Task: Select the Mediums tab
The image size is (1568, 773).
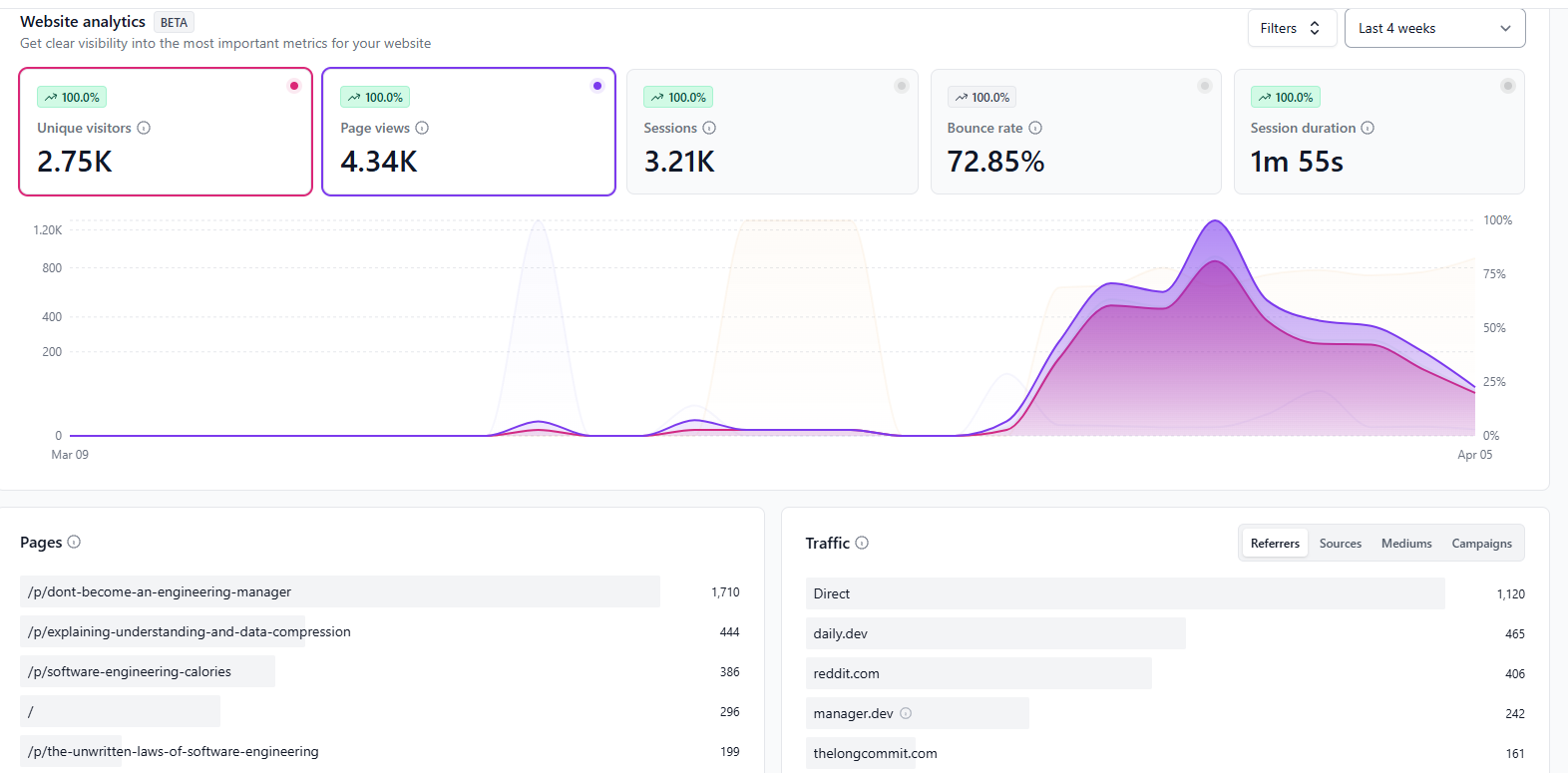Action: tap(1406, 544)
